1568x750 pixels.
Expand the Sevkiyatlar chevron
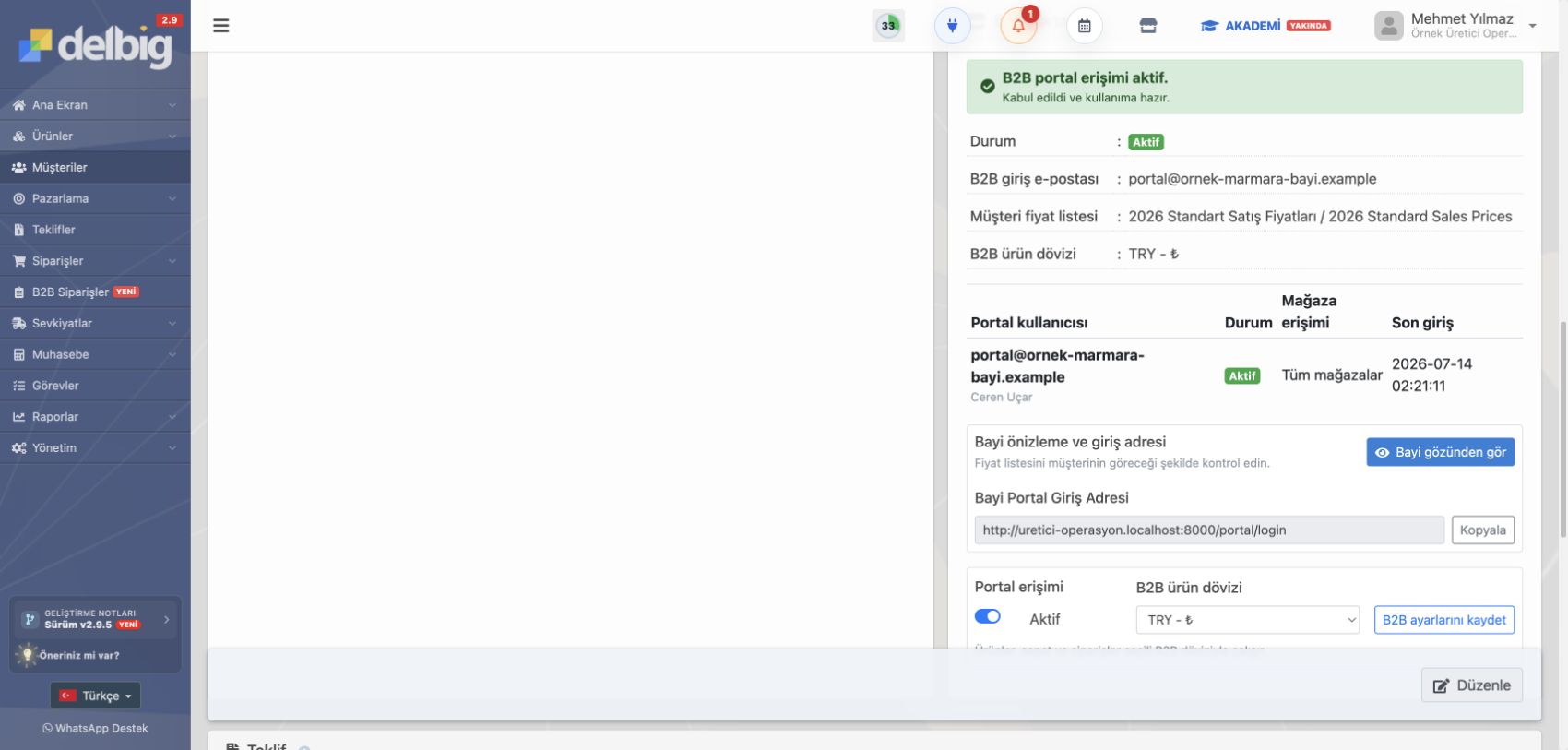coord(172,324)
